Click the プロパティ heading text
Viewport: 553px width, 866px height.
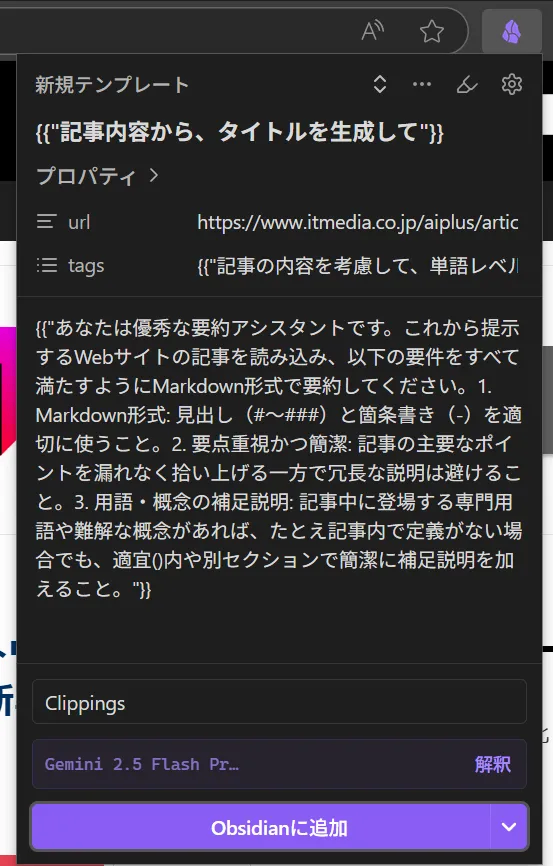86,176
